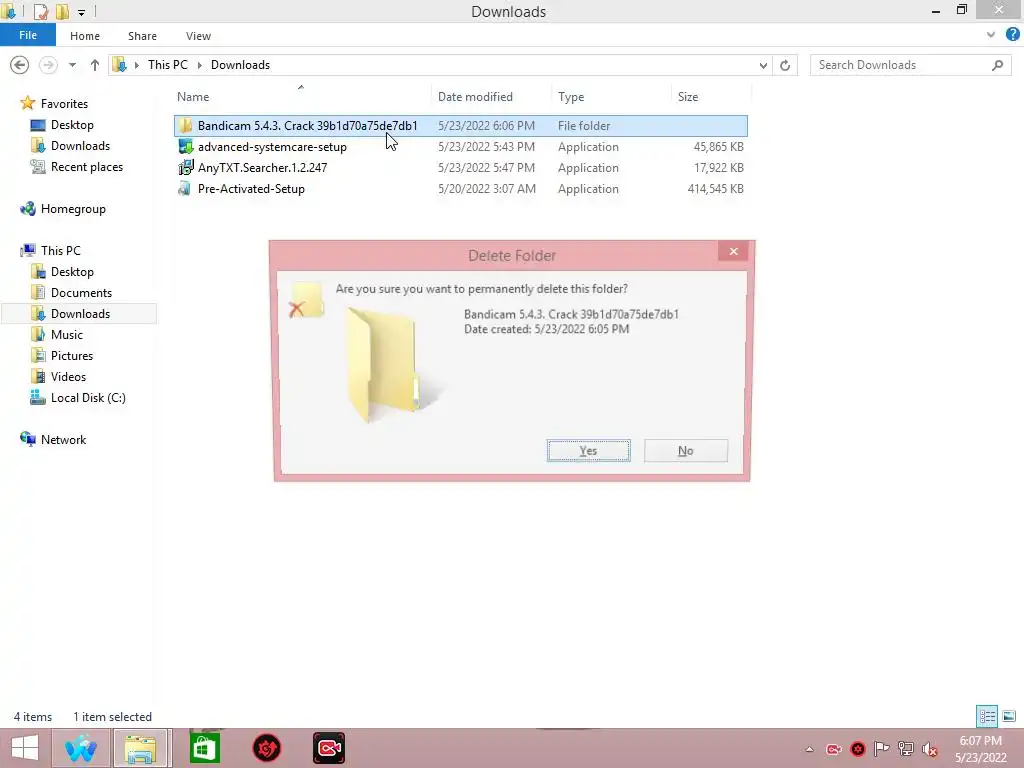1024x768 pixels.
Task: Open the View ribbon tab
Action: click(199, 36)
